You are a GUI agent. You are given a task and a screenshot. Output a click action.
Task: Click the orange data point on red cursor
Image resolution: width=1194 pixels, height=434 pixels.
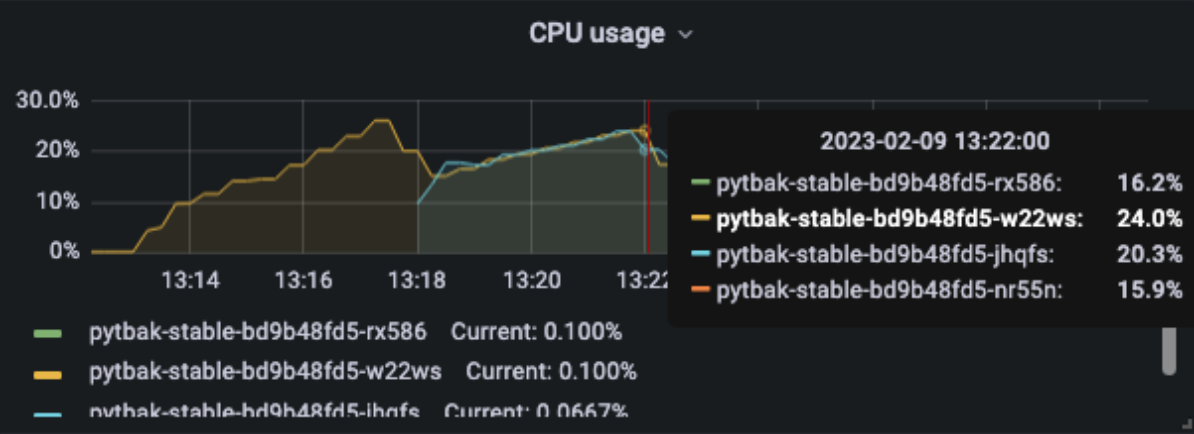(x=646, y=130)
